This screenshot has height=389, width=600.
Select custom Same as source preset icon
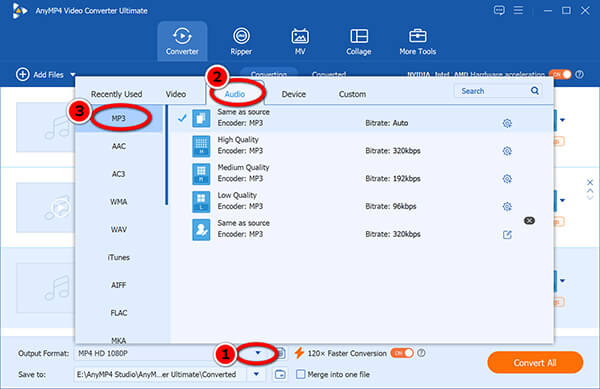tap(201, 229)
